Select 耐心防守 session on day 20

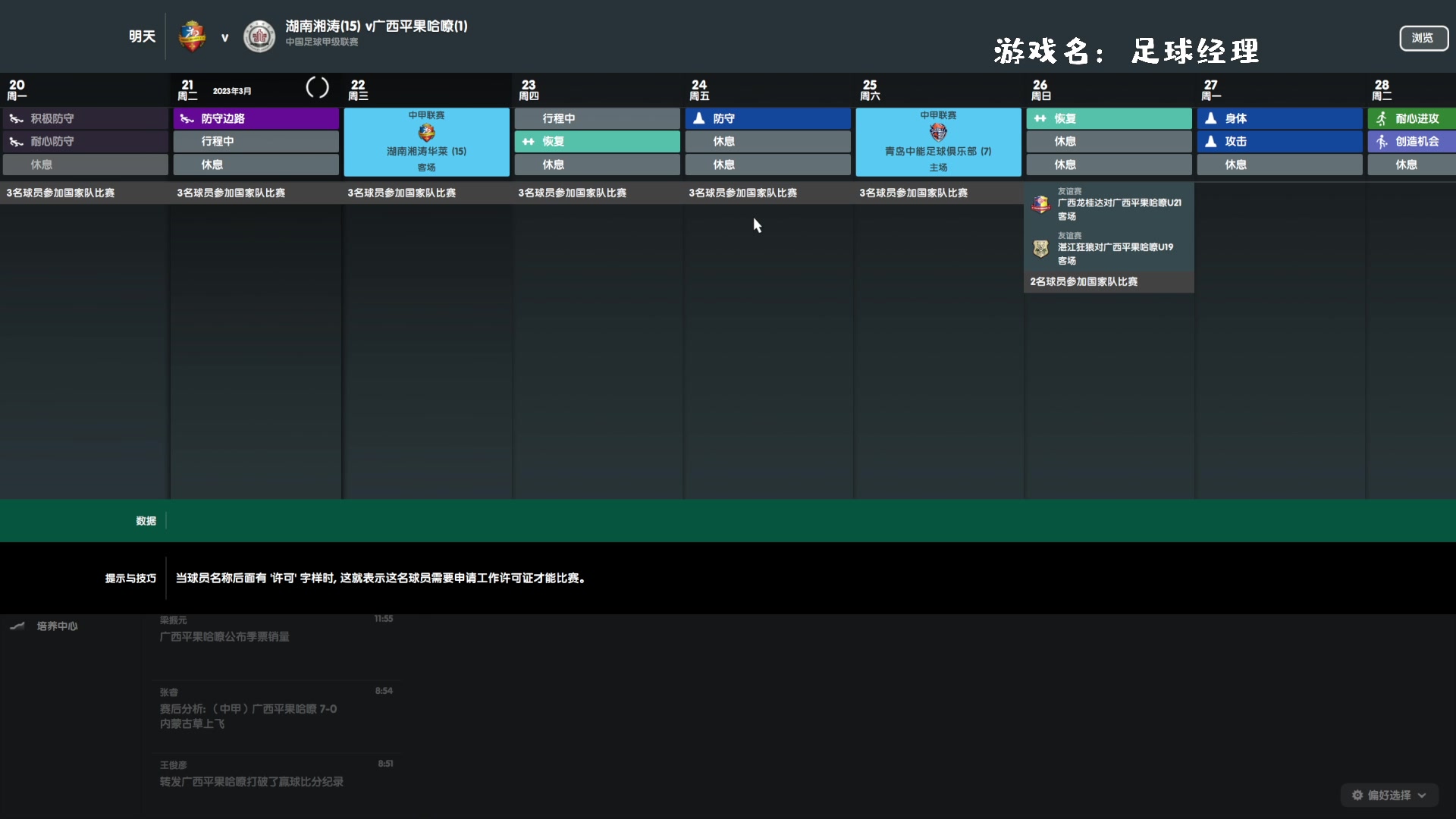[86, 141]
